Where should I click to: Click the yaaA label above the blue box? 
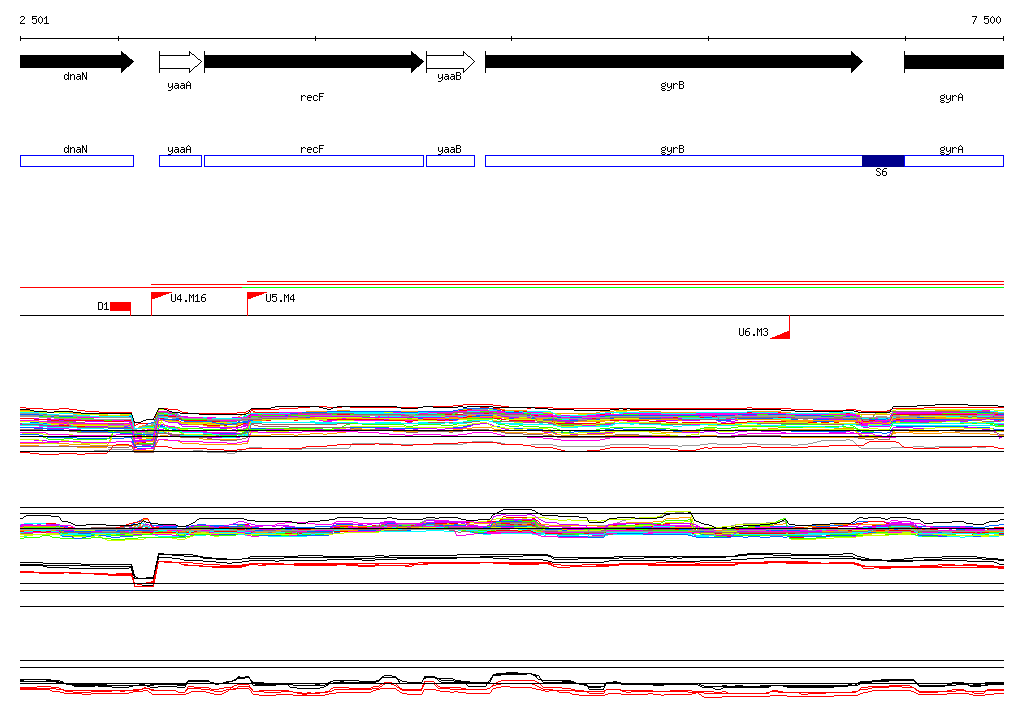tap(180, 149)
